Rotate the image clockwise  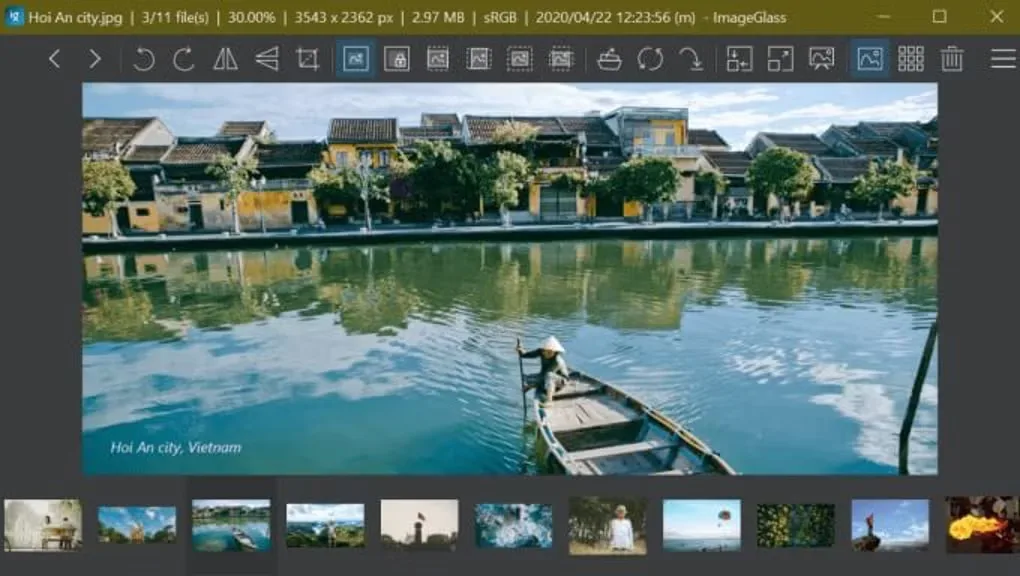tap(184, 59)
